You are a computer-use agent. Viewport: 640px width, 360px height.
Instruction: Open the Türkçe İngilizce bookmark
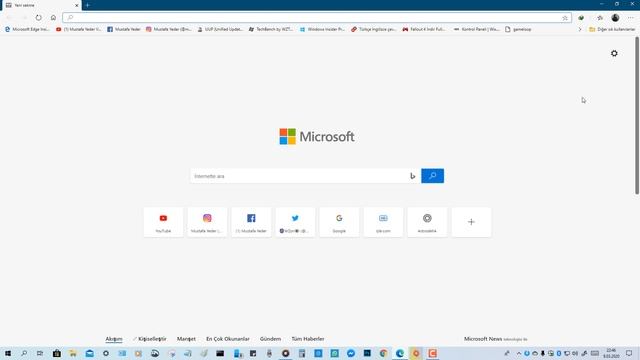pos(374,29)
